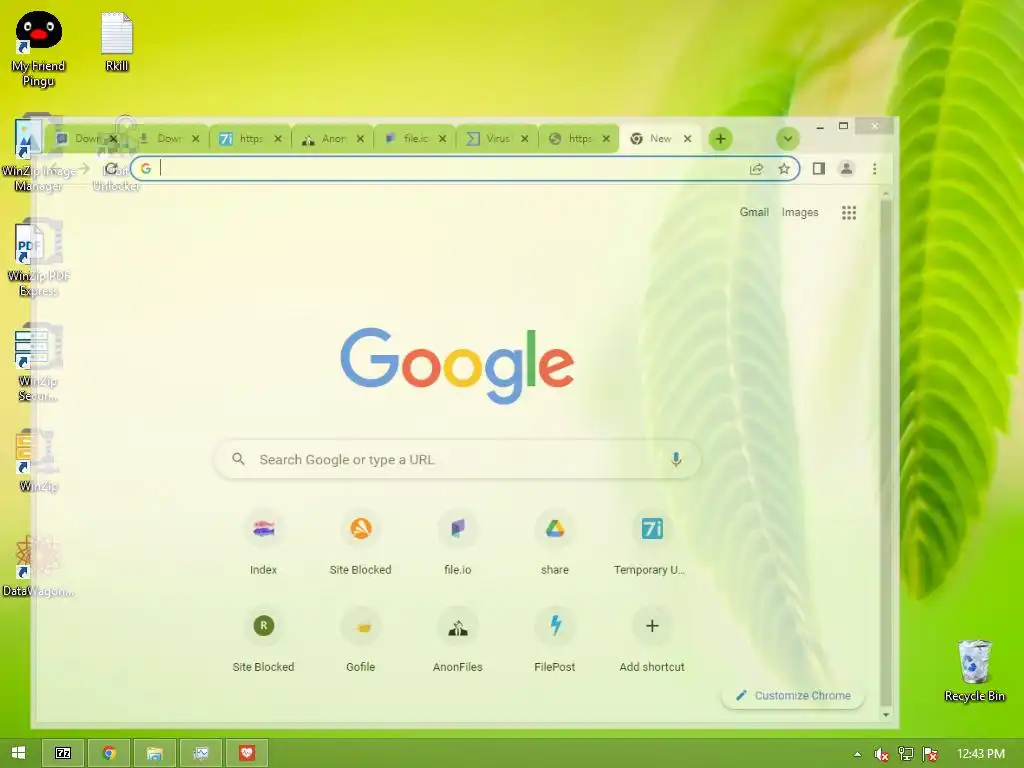This screenshot has width=1024, height=768.
Task: Open My Friend Pingu desktop icon
Action: 39,50
